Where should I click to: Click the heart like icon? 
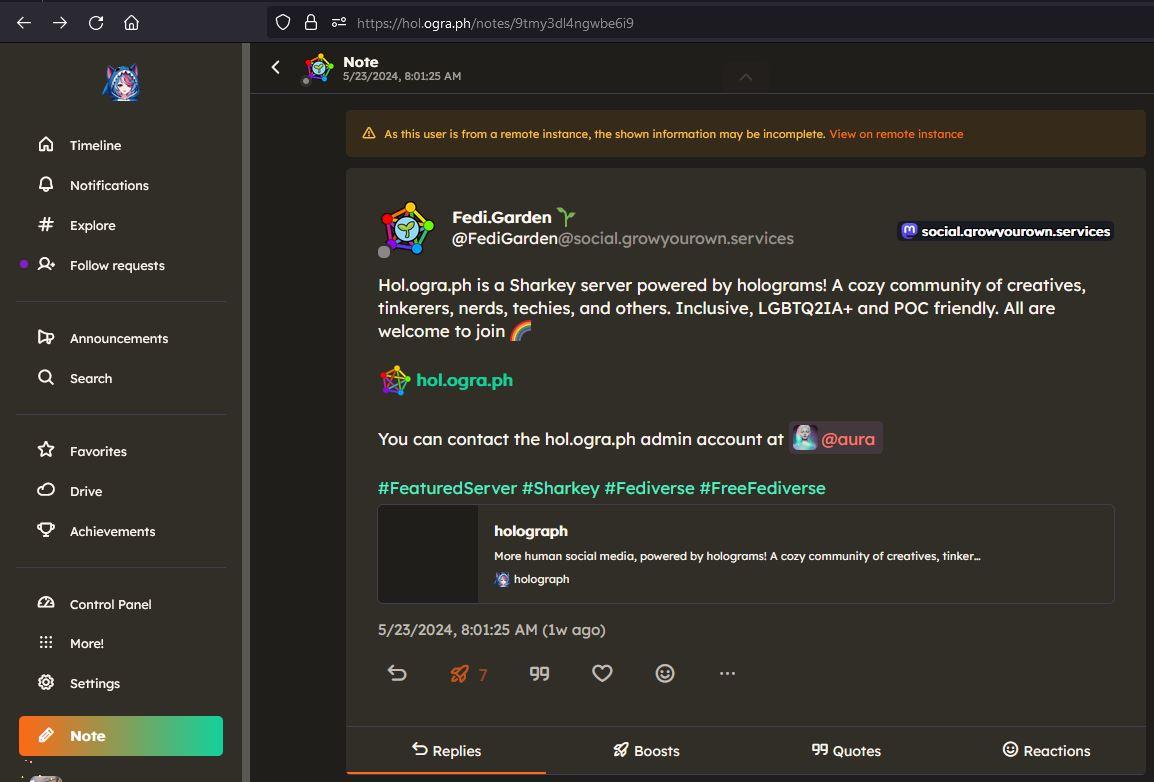coord(602,673)
